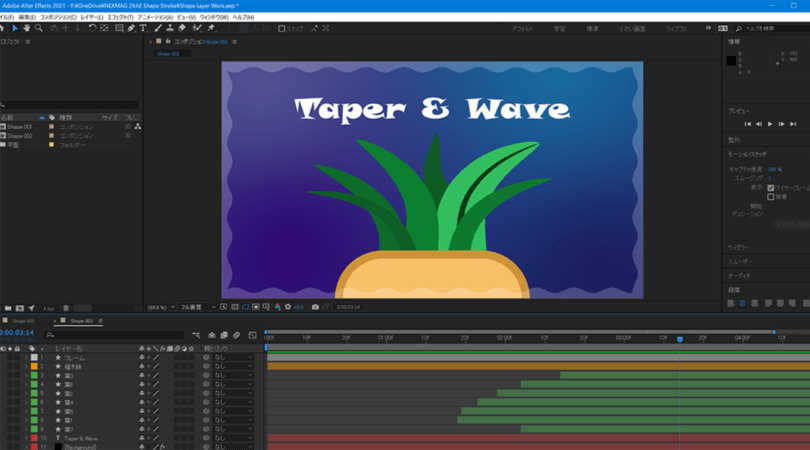The image size is (810, 450).
Task: Click the timeline current time 0:00:03:14
Action: [17, 332]
